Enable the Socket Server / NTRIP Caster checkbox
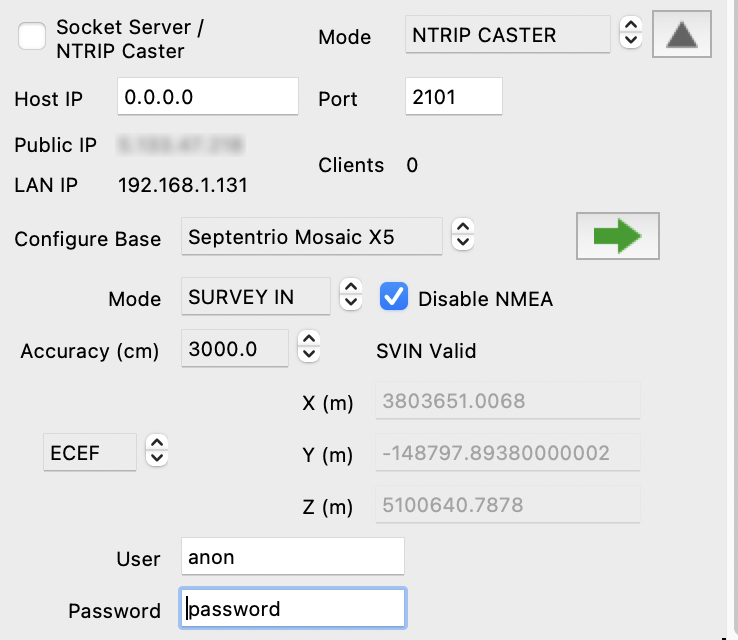This screenshot has width=738, height=640. point(33,37)
